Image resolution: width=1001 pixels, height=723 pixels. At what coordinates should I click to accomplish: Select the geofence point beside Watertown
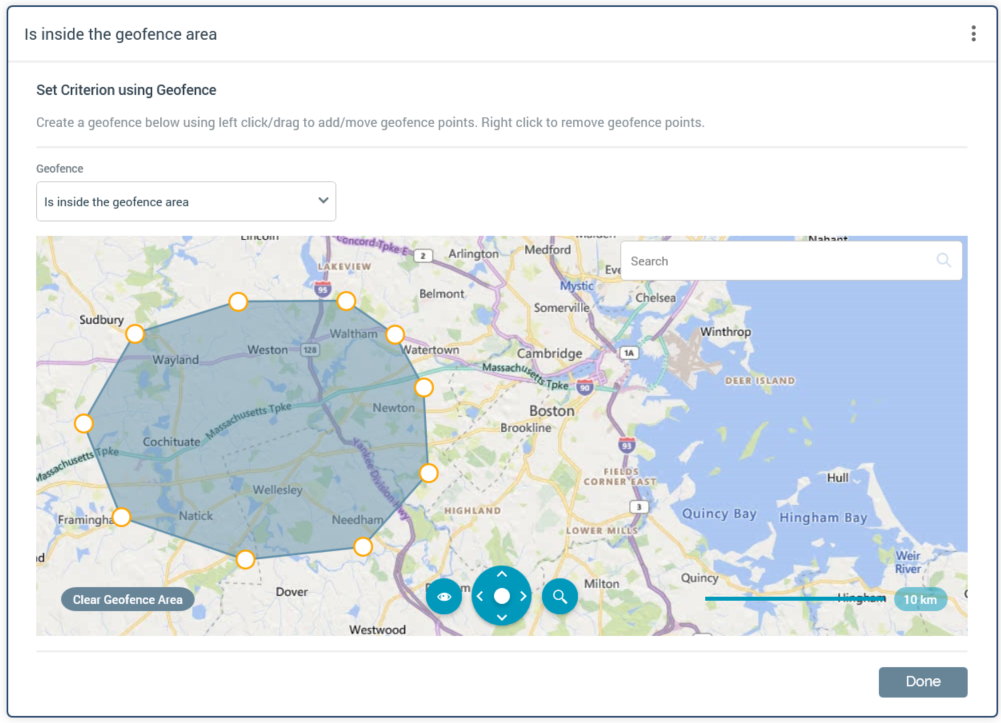tap(395, 334)
